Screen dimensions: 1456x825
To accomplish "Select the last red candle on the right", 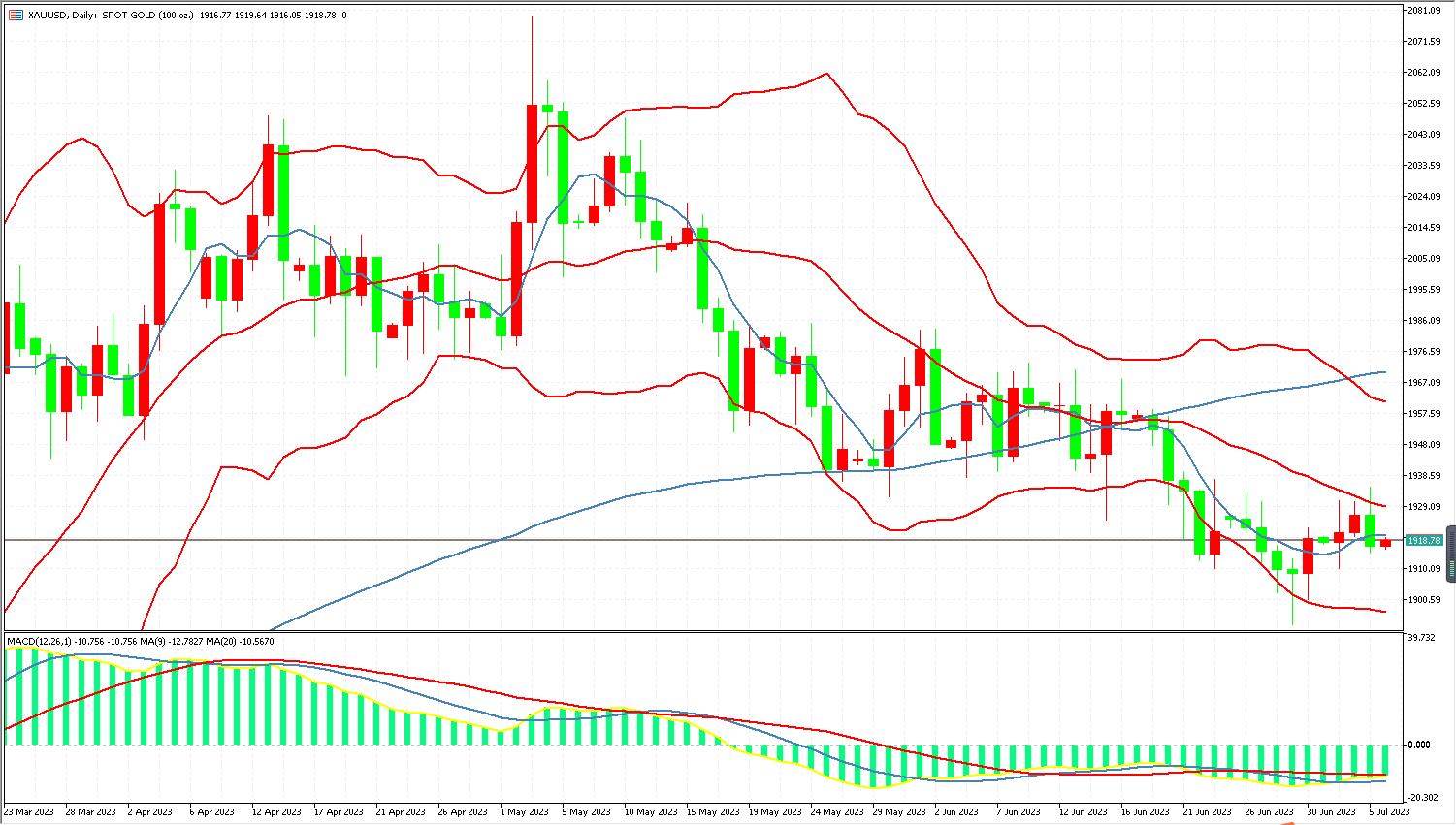I will pyautogui.click(x=1385, y=543).
